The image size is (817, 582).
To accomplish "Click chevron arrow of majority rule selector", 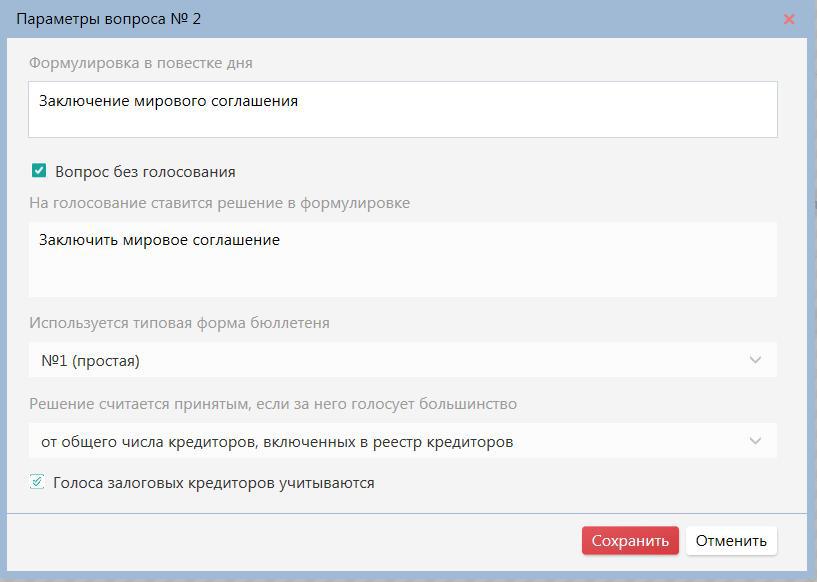I will tap(755, 441).
